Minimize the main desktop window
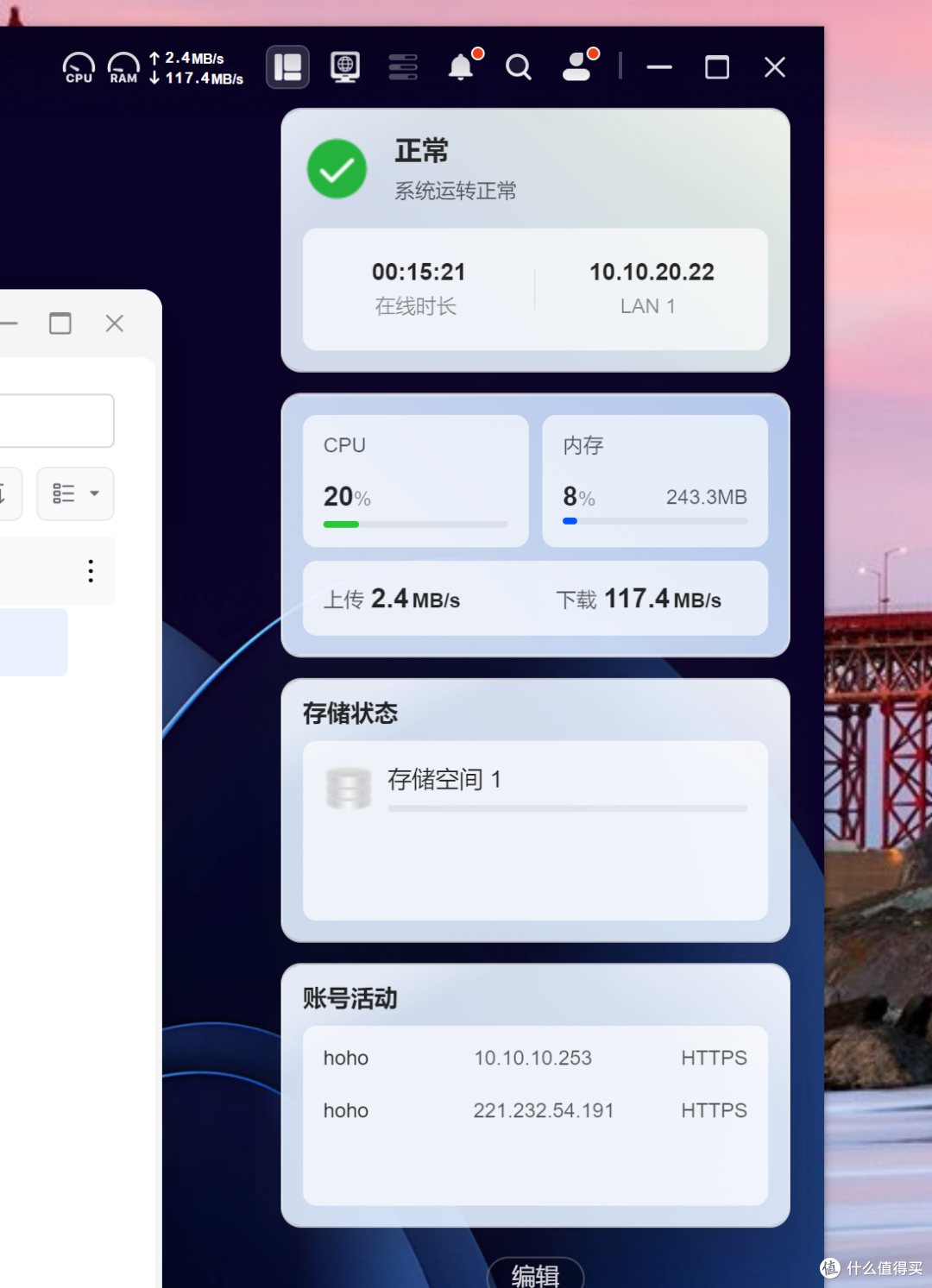932x1288 pixels. 659,67
